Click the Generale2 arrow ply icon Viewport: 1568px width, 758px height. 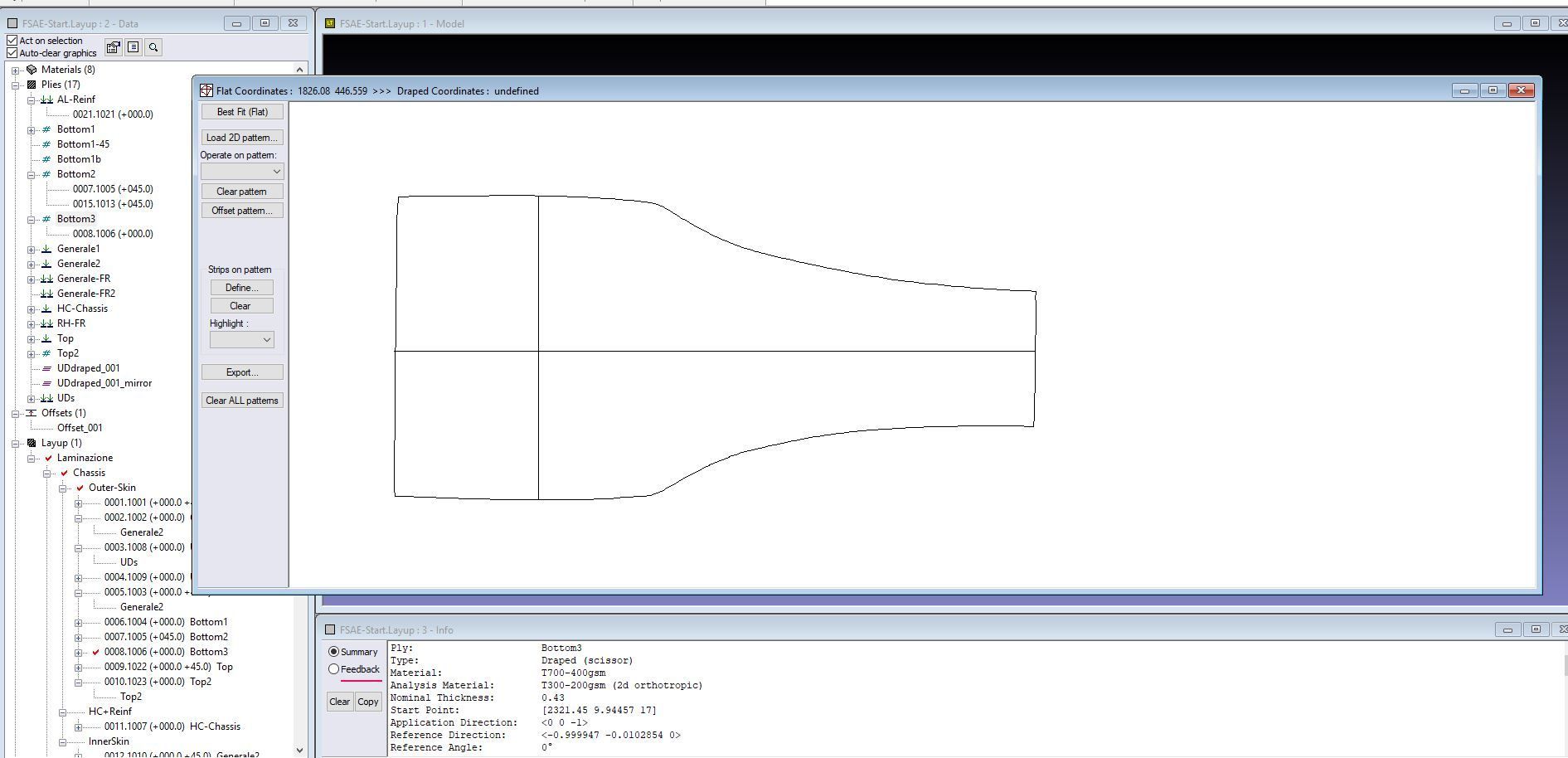point(46,264)
